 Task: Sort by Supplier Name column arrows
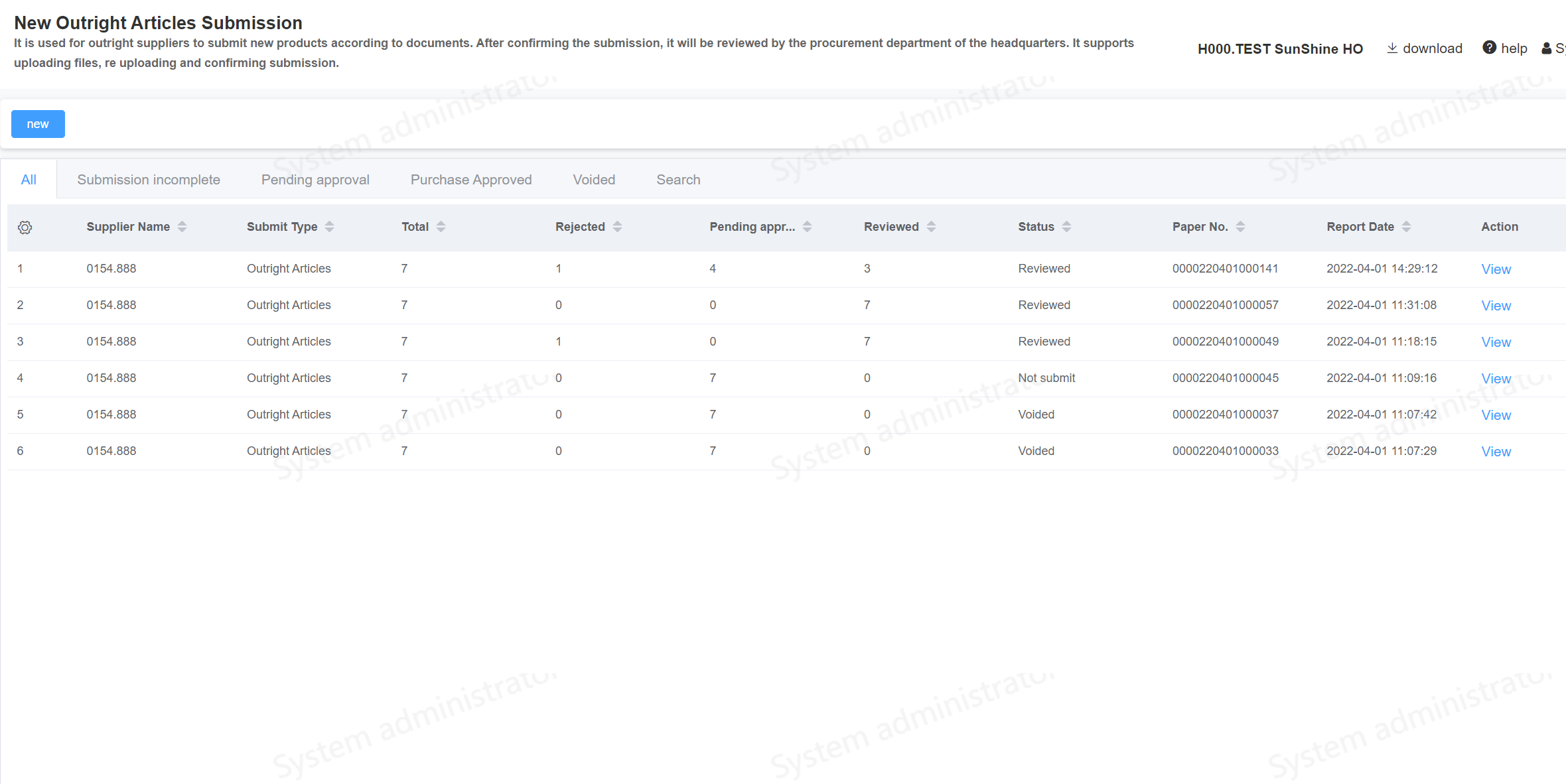pyautogui.click(x=182, y=227)
